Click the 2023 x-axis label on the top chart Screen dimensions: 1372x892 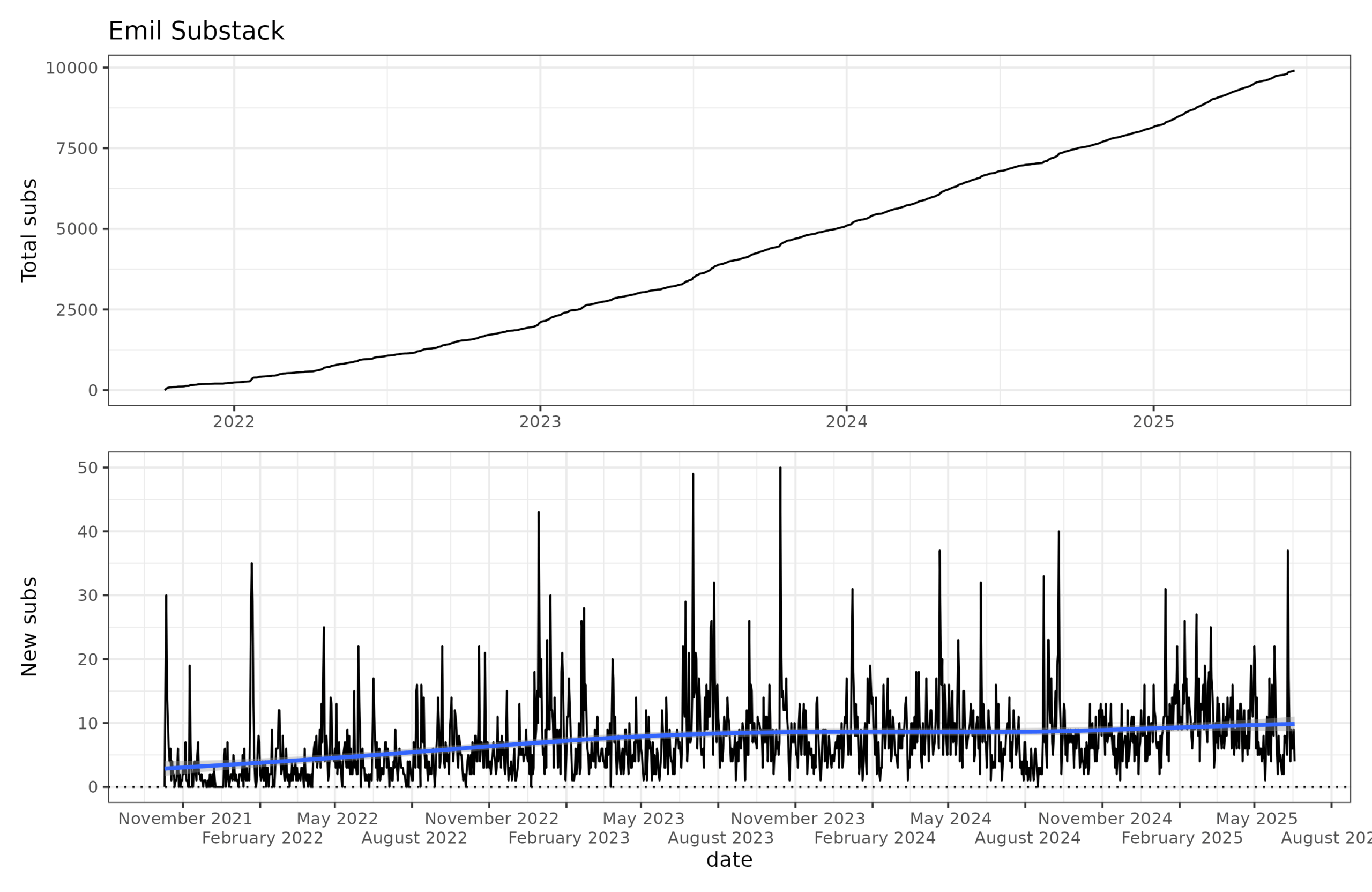tap(540, 422)
